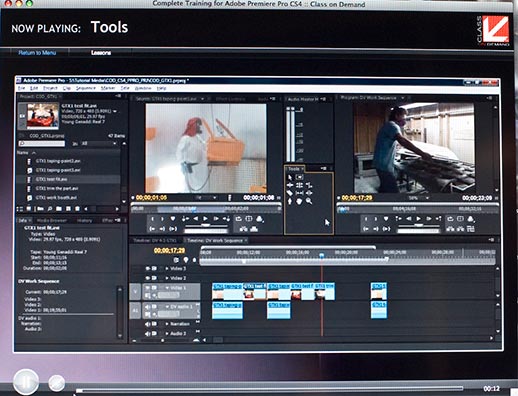Switch to the Timeline: DV work Sequence tab
The width and height of the screenshot is (518, 396).
tap(216, 240)
